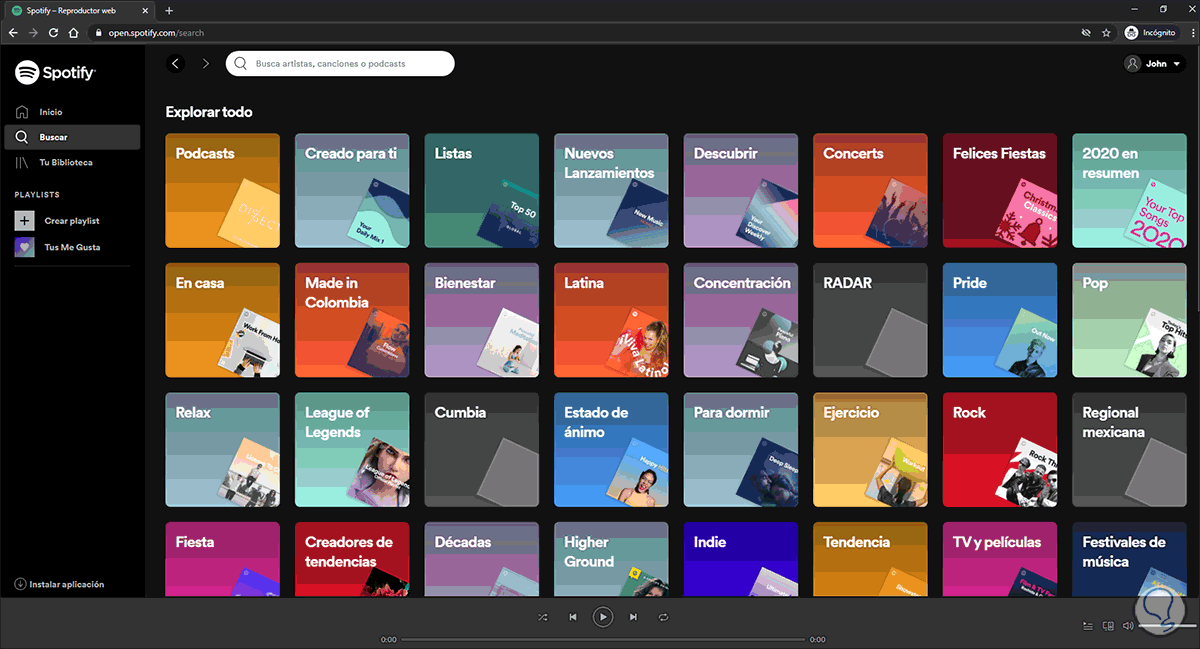Go forward with the Spotify forward arrow
This screenshot has width=1200, height=649.
(x=206, y=64)
